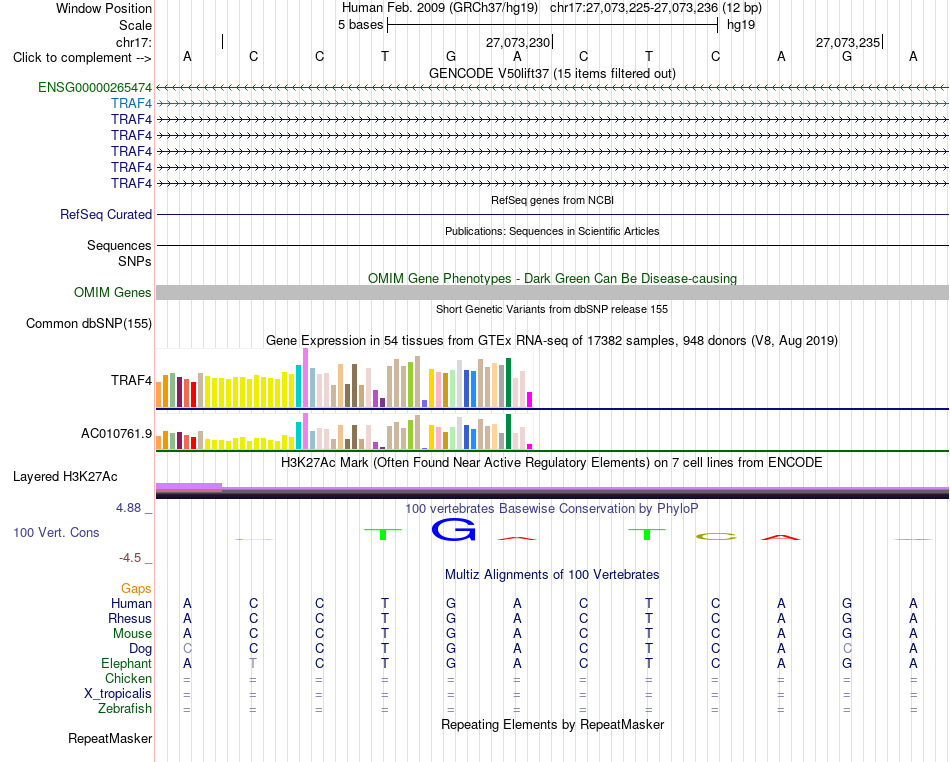Click the AC010761.9 expression bar chart
This screenshot has width=950, height=762.
[x=345, y=431]
